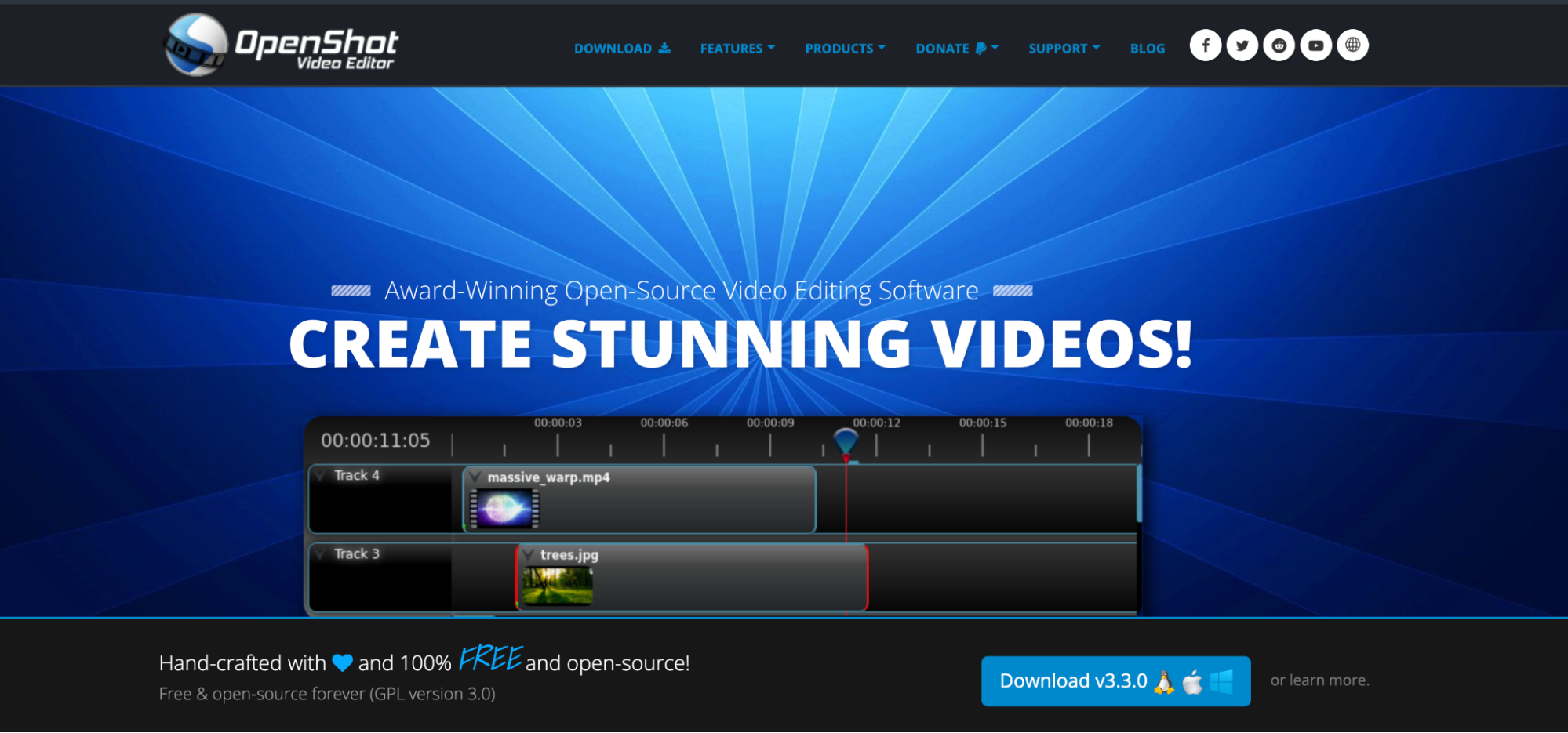Open the Reddit social icon
1568x733 pixels.
[x=1279, y=45]
